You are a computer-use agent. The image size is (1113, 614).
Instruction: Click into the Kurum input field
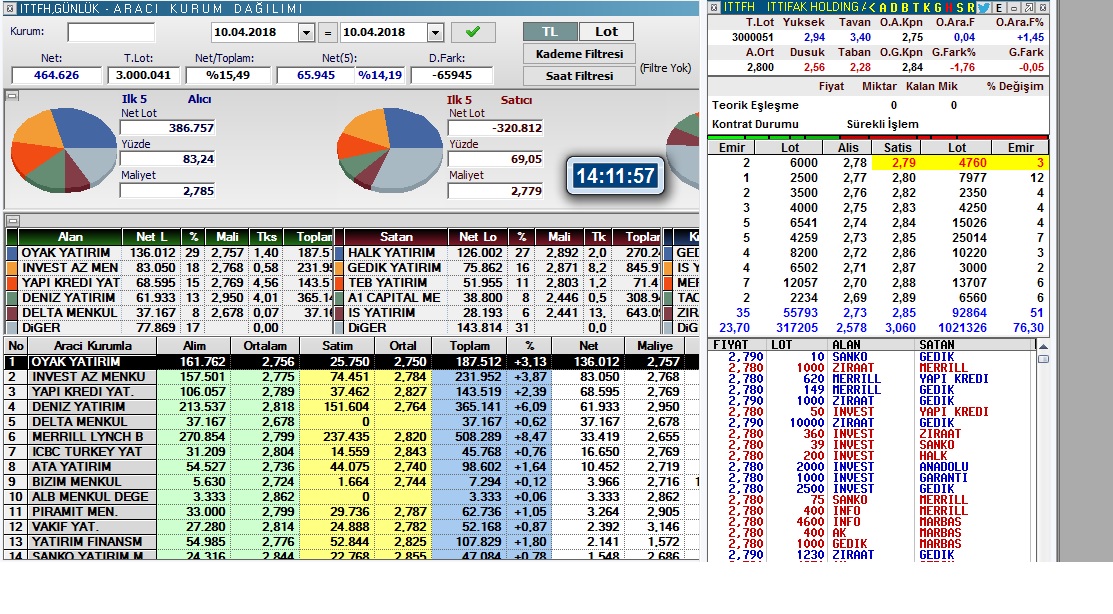(x=111, y=32)
